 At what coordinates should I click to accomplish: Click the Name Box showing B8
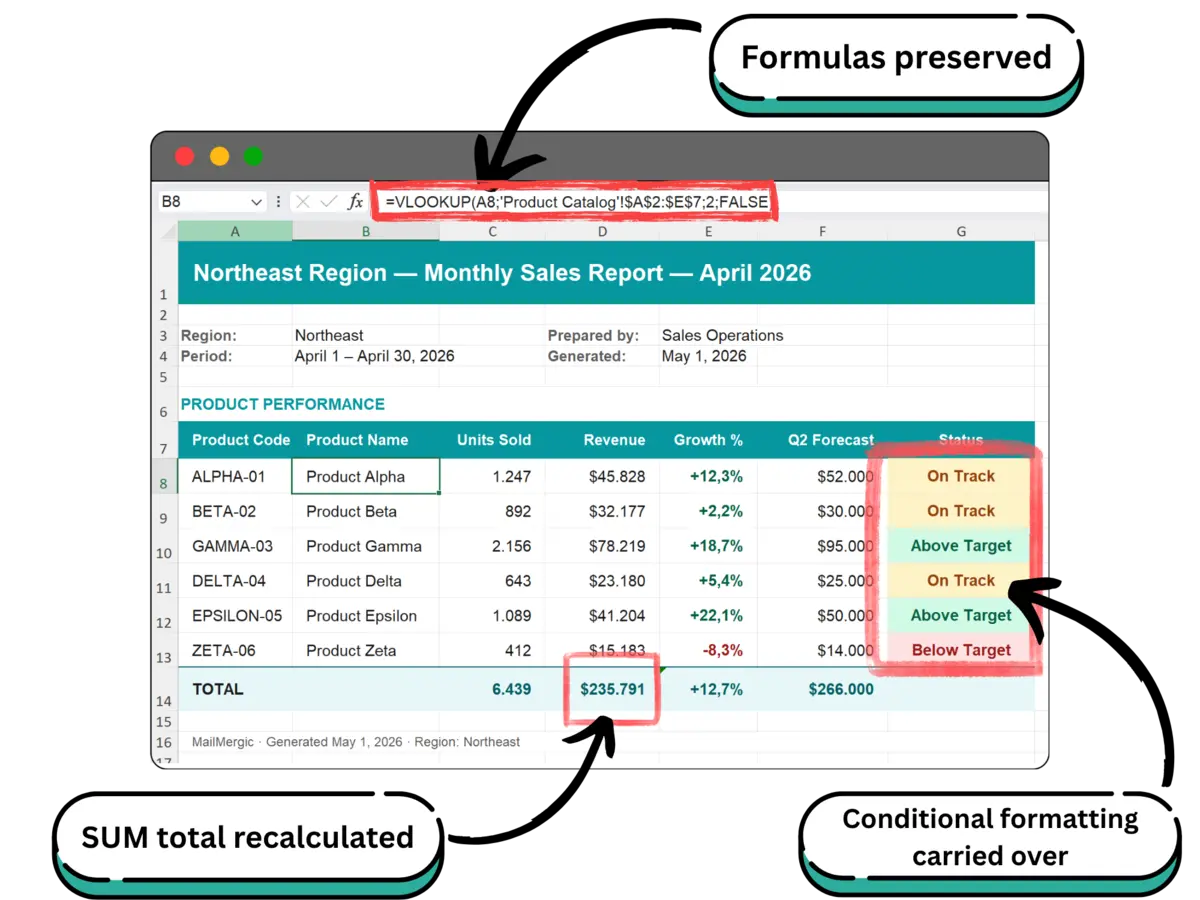211,202
